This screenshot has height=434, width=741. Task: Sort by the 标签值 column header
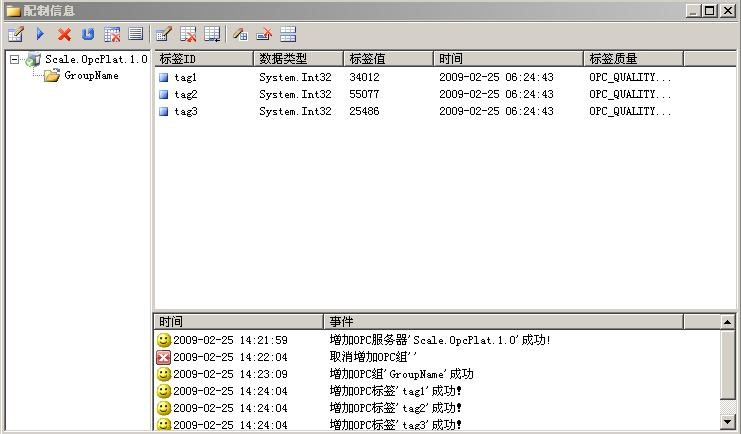click(388, 59)
